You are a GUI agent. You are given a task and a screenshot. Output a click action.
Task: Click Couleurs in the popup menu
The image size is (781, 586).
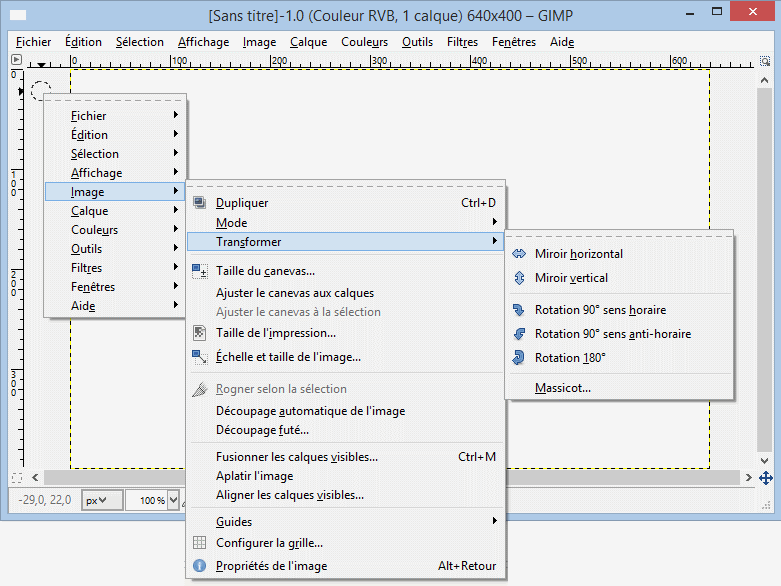115,230
